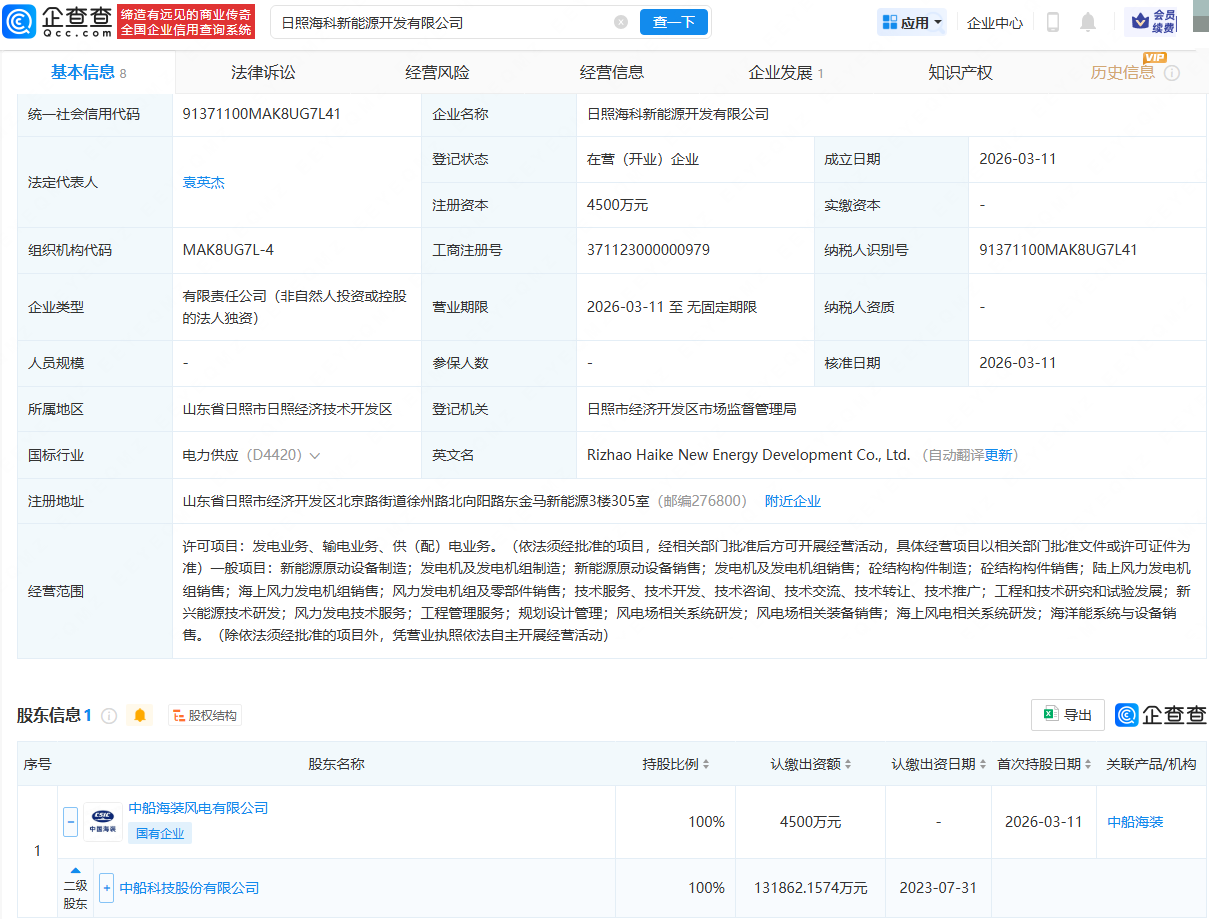Screen dimensions: 1209x919
Task: Expand the 电力供应 industry dropdown chevron
Action: click(315, 456)
